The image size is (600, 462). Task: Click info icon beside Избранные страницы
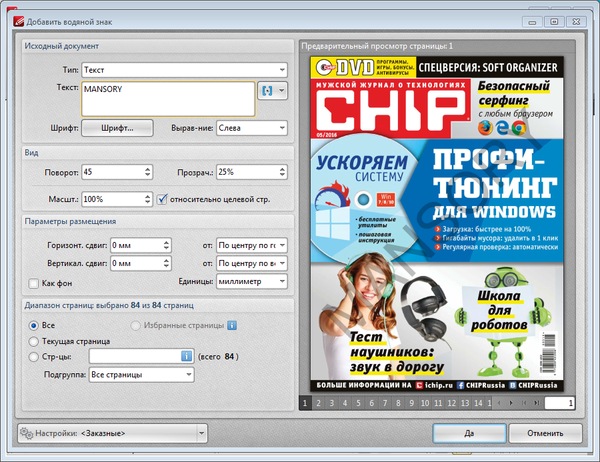click(231, 325)
